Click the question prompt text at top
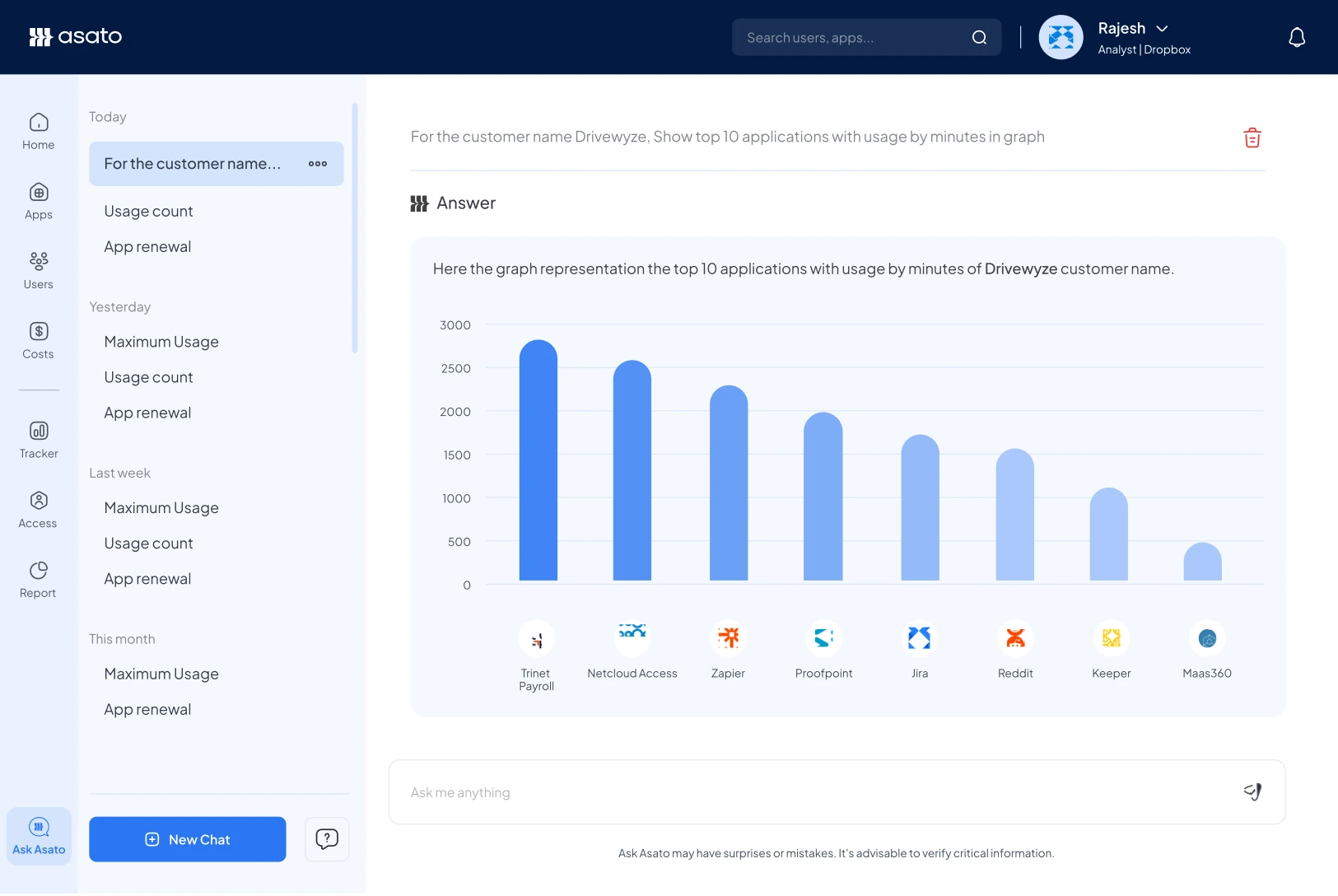This screenshot has width=1338, height=896. [x=728, y=137]
